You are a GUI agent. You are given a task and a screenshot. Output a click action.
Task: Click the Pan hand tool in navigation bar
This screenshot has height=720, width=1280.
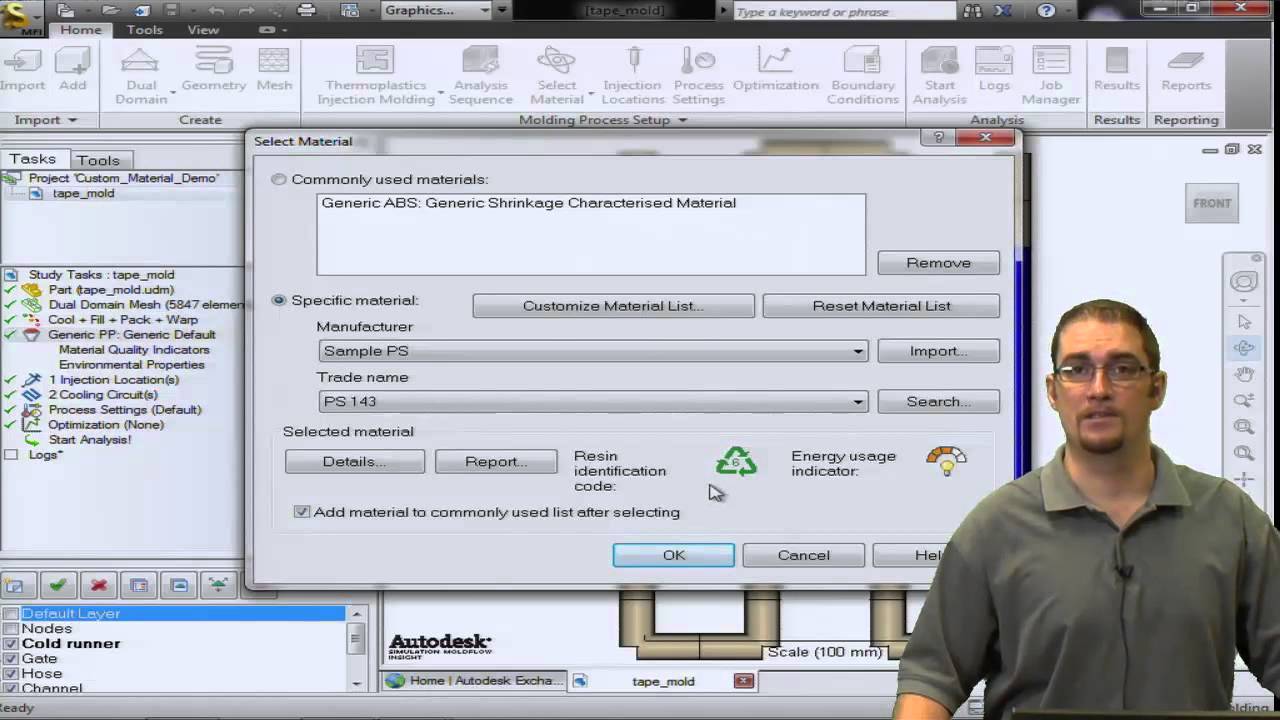tap(1244, 374)
